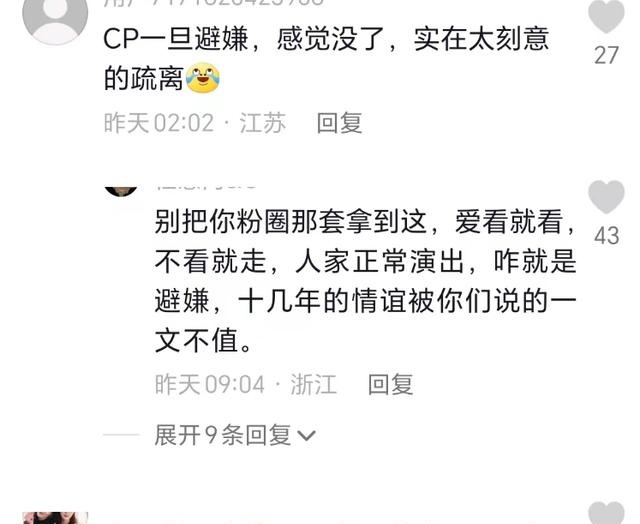The width and height of the screenshot is (640, 524).
Task: Expand 展开9条回复 to show the replies
Action: [235, 435]
